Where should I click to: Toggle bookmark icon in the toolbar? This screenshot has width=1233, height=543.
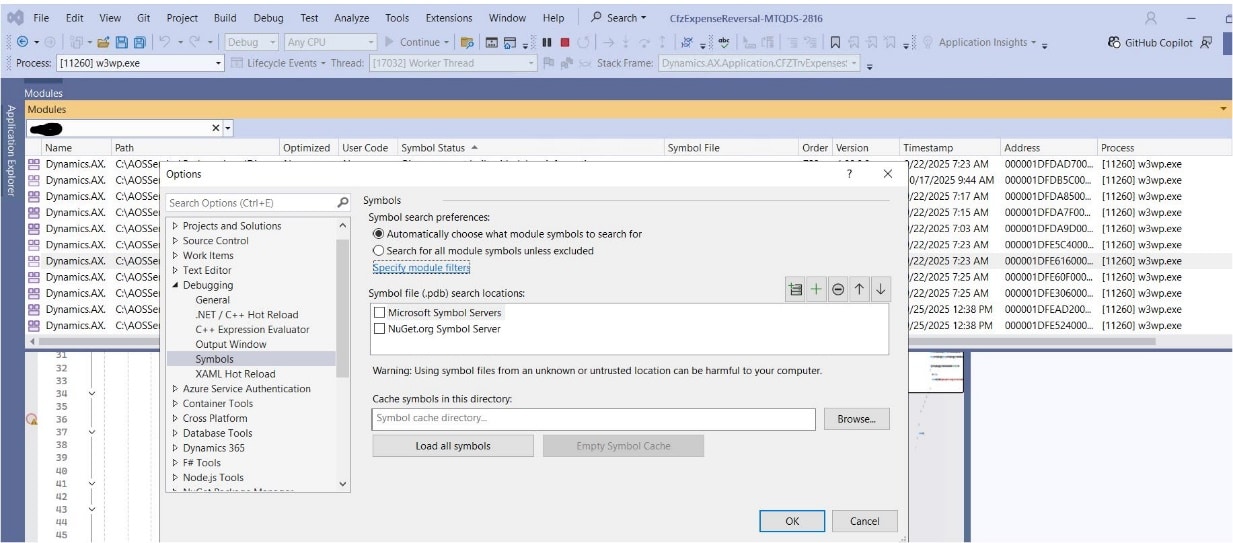835,42
